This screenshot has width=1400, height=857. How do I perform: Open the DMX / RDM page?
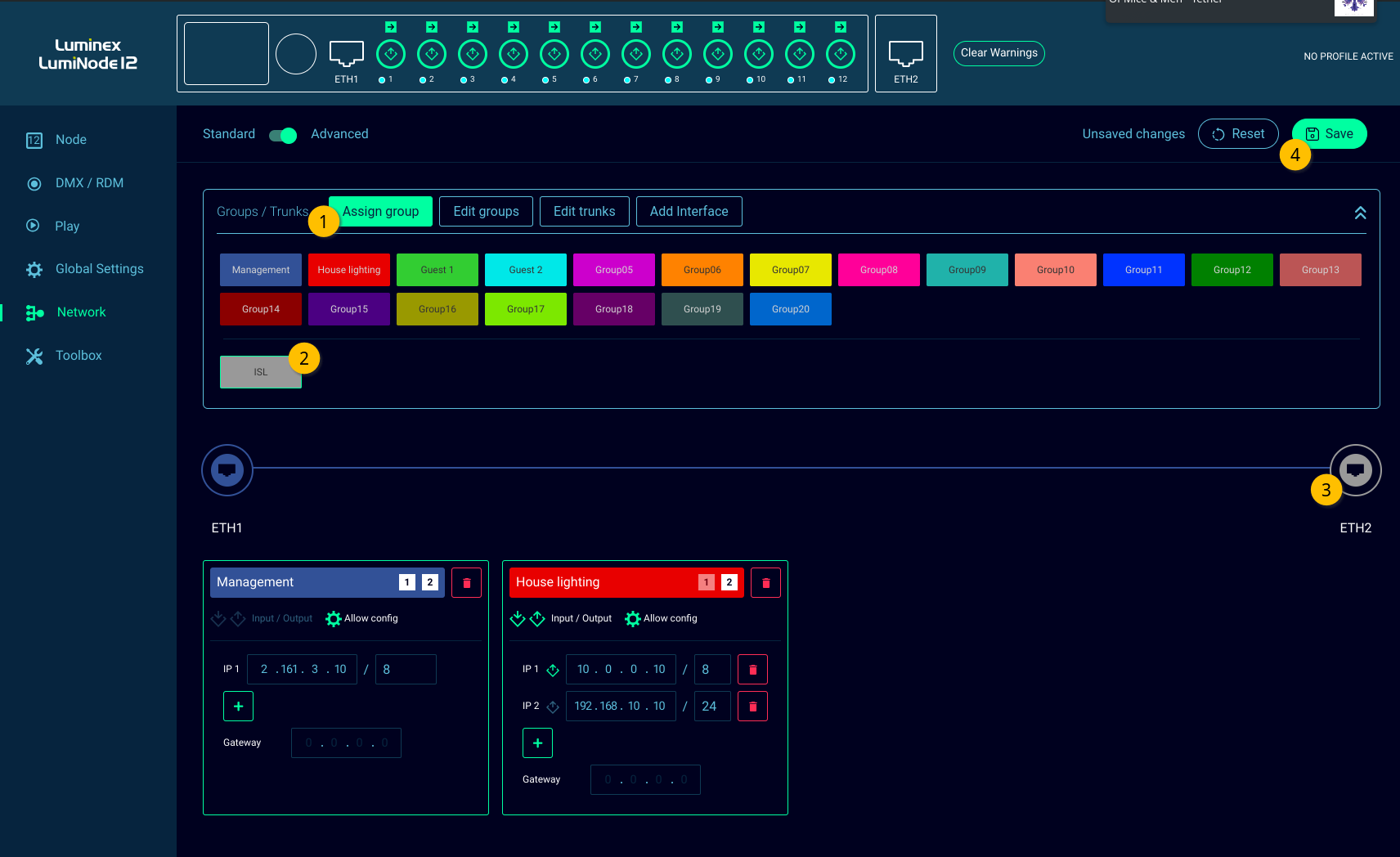(89, 183)
